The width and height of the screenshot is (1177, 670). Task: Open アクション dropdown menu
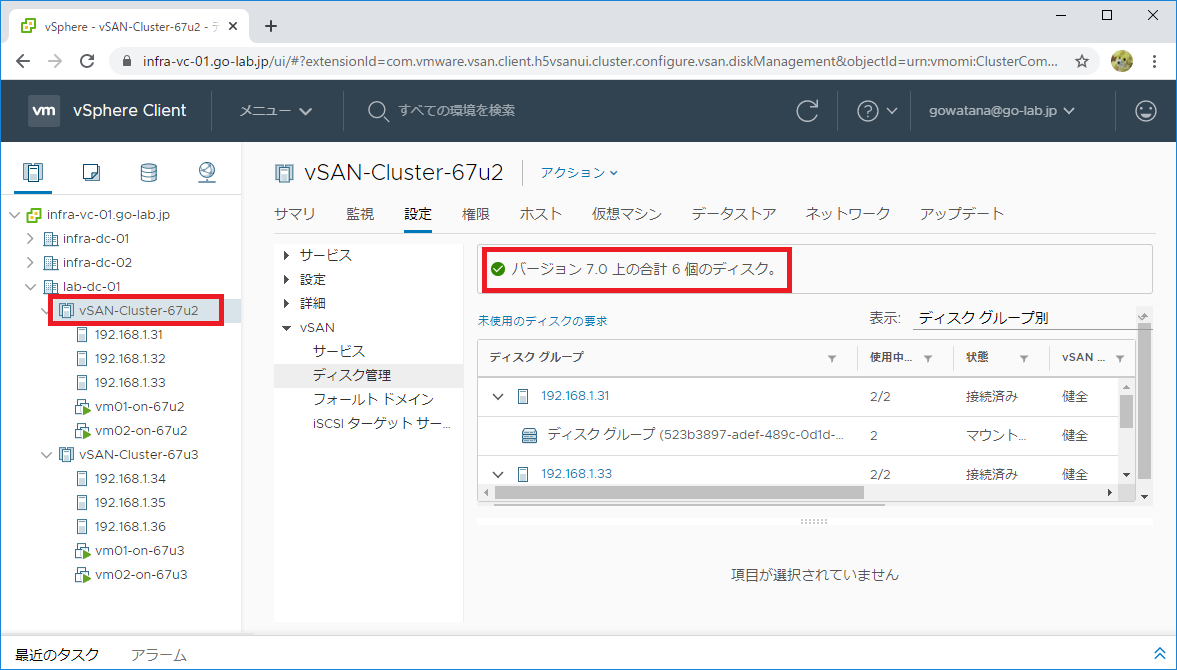pos(579,173)
